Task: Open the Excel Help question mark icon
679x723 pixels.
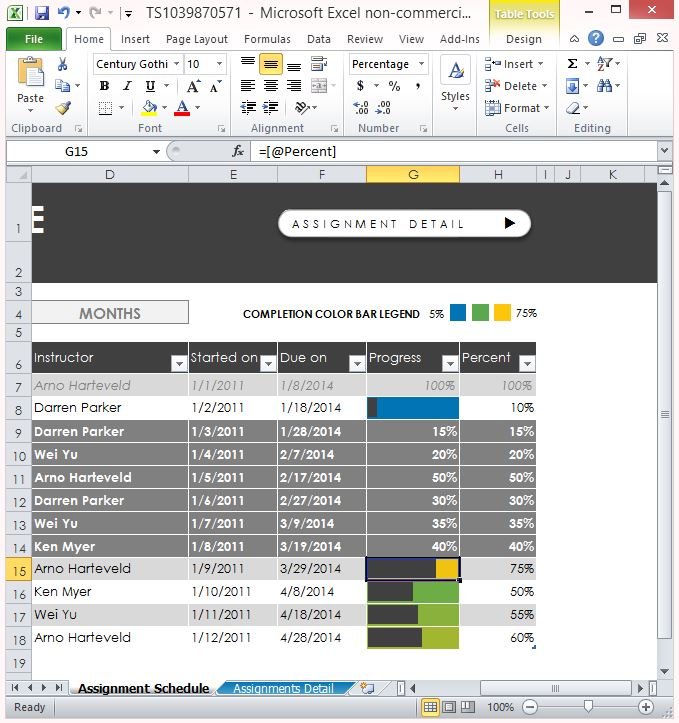Action: (x=596, y=39)
